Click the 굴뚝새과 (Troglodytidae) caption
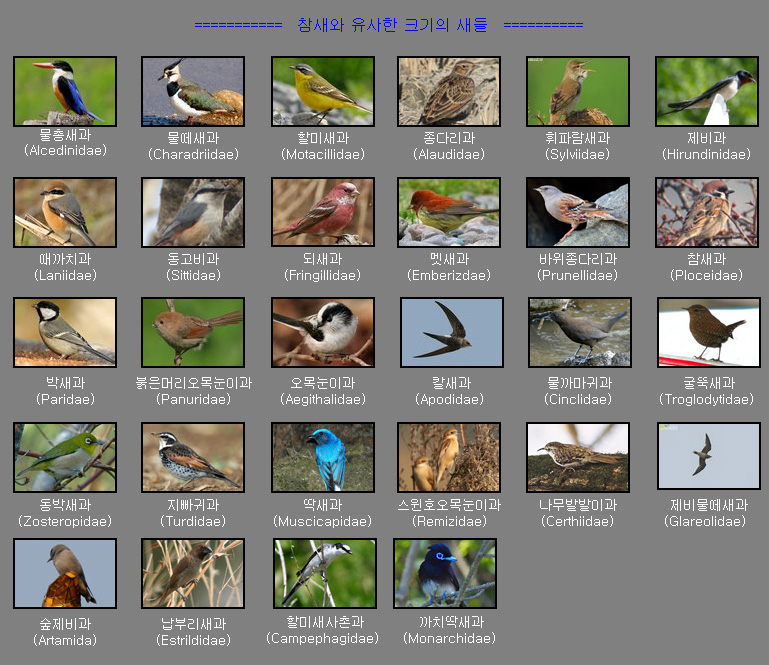 [706, 391]
